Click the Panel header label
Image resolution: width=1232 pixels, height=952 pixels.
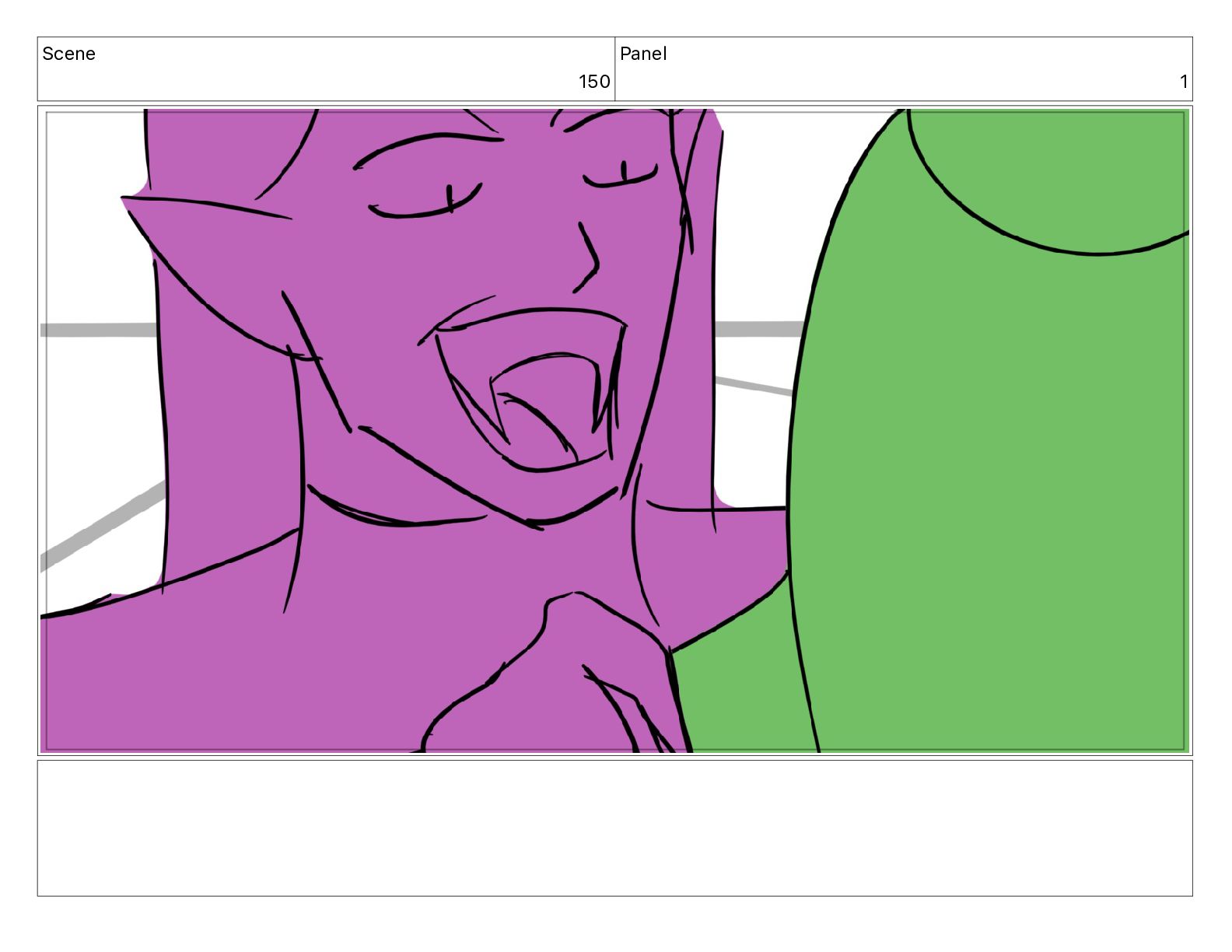(643, 54)
